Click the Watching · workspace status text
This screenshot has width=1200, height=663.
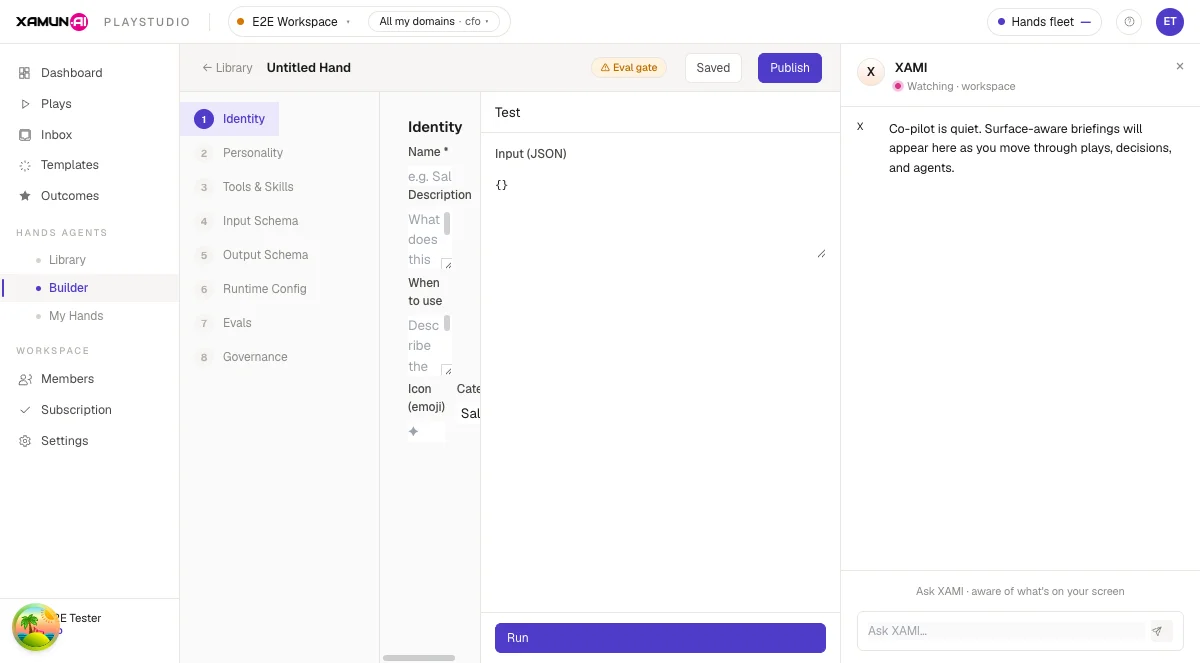click(961, 86)
